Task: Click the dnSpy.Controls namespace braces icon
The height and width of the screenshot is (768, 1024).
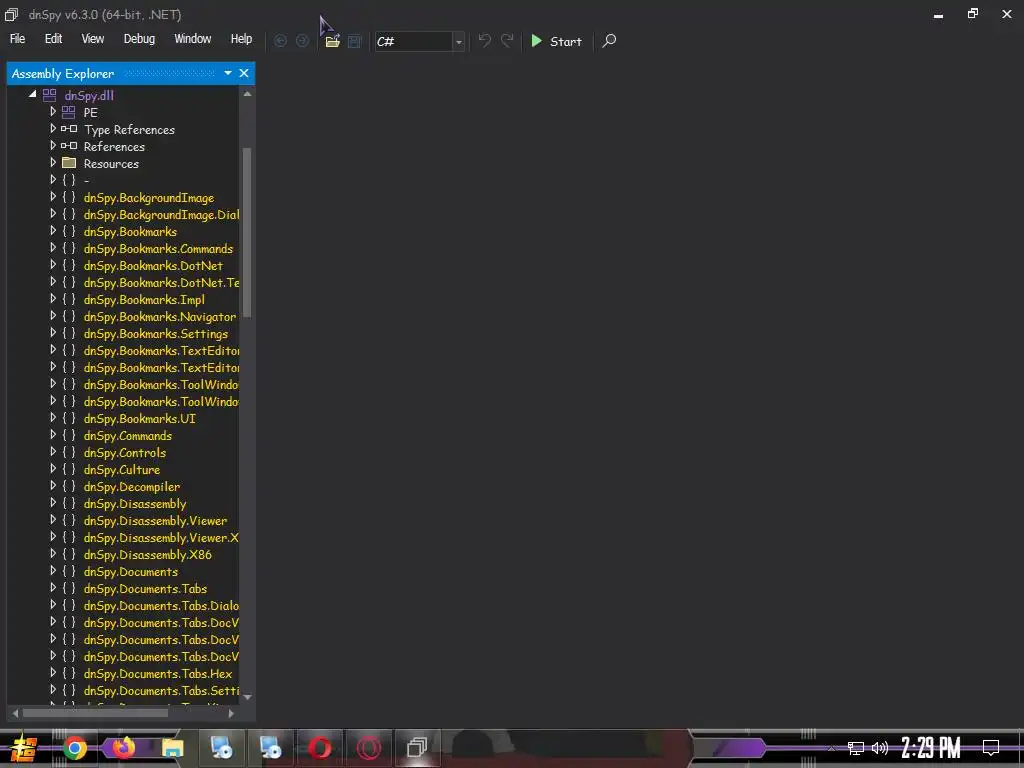Action: coord(69,452)
